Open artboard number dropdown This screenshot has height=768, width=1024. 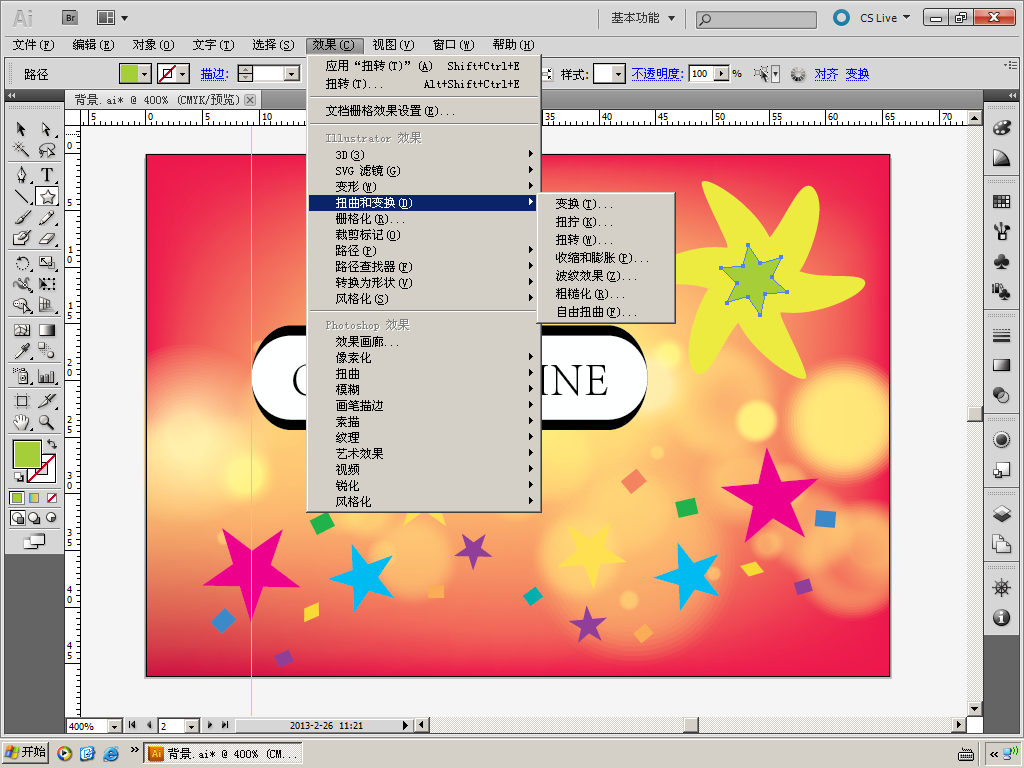[191, 726]
